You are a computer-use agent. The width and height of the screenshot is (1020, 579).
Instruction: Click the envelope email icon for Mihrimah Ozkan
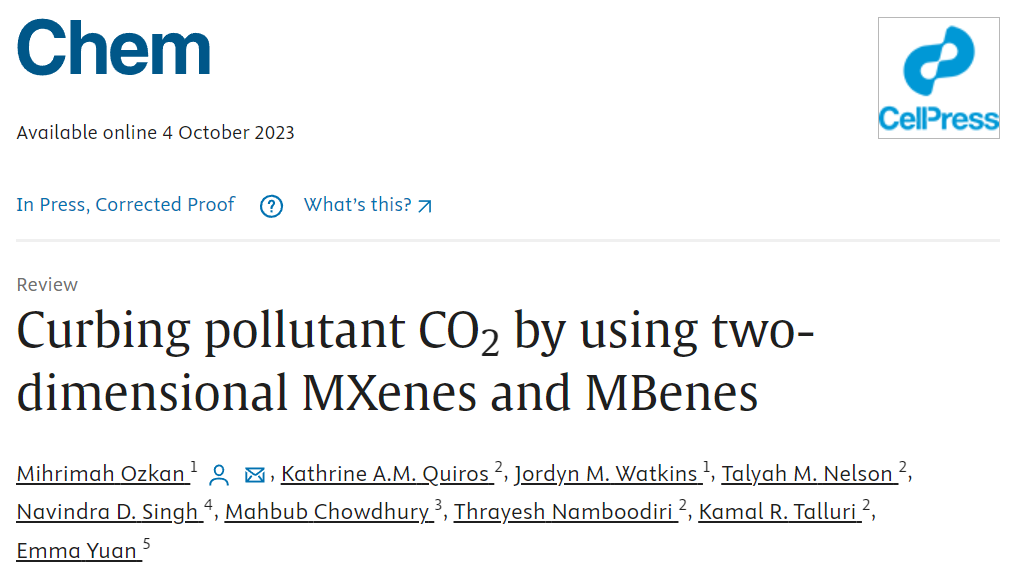click(x=254, y=475)
